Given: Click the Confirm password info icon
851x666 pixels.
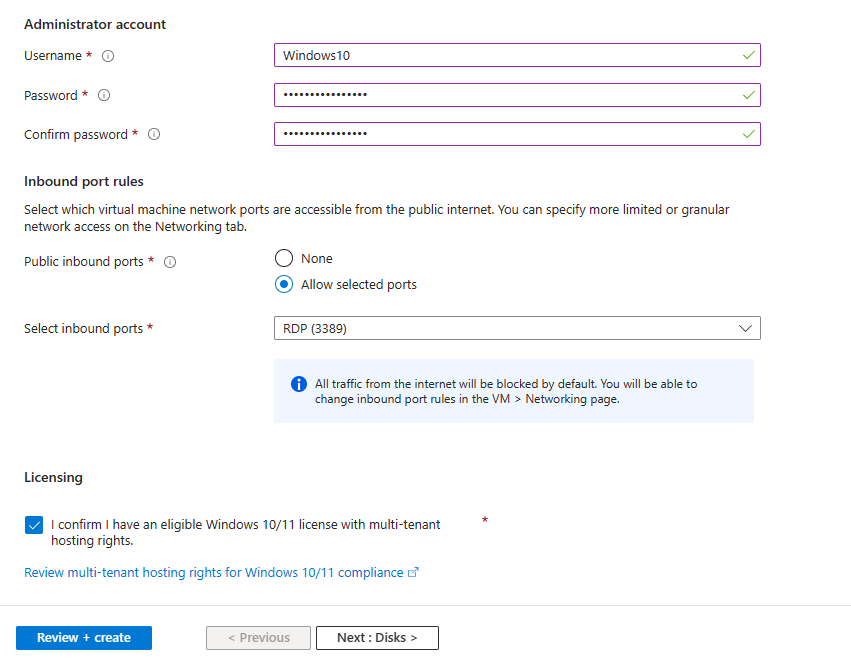Looking at the screenshot, I should (x=154, y=134).
